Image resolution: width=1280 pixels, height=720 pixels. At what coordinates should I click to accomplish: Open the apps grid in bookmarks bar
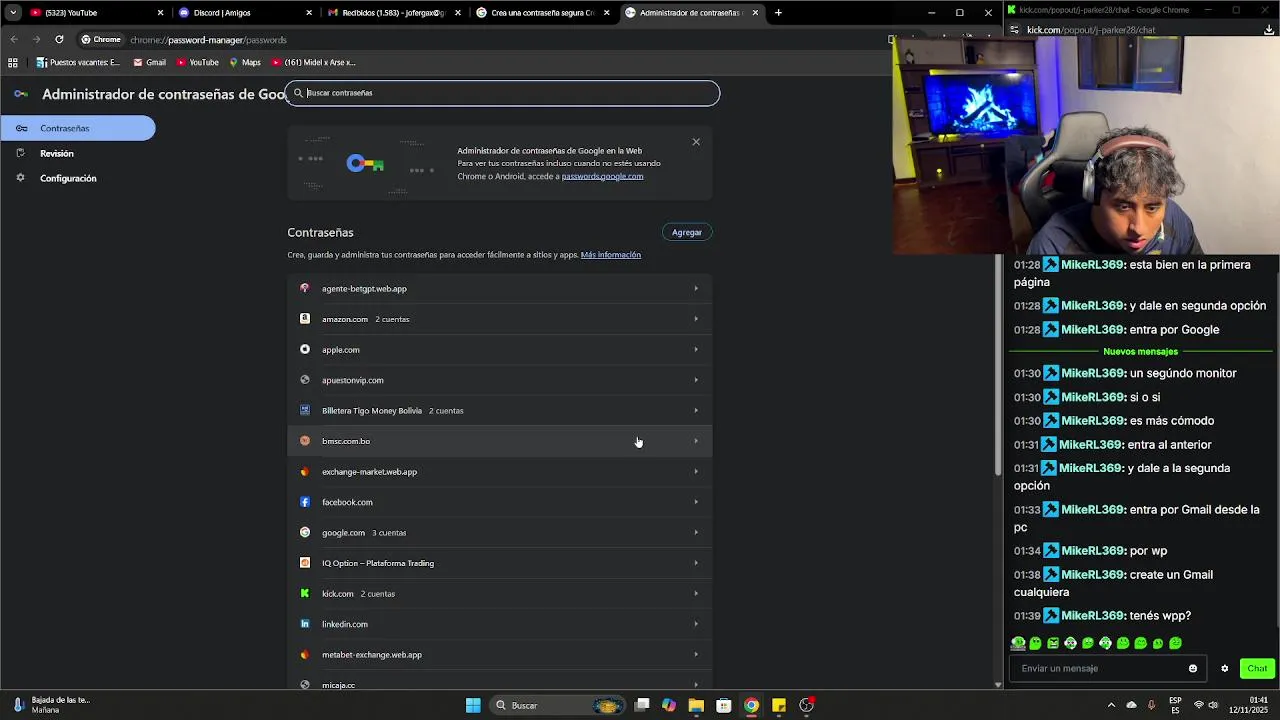click(13, 62)
